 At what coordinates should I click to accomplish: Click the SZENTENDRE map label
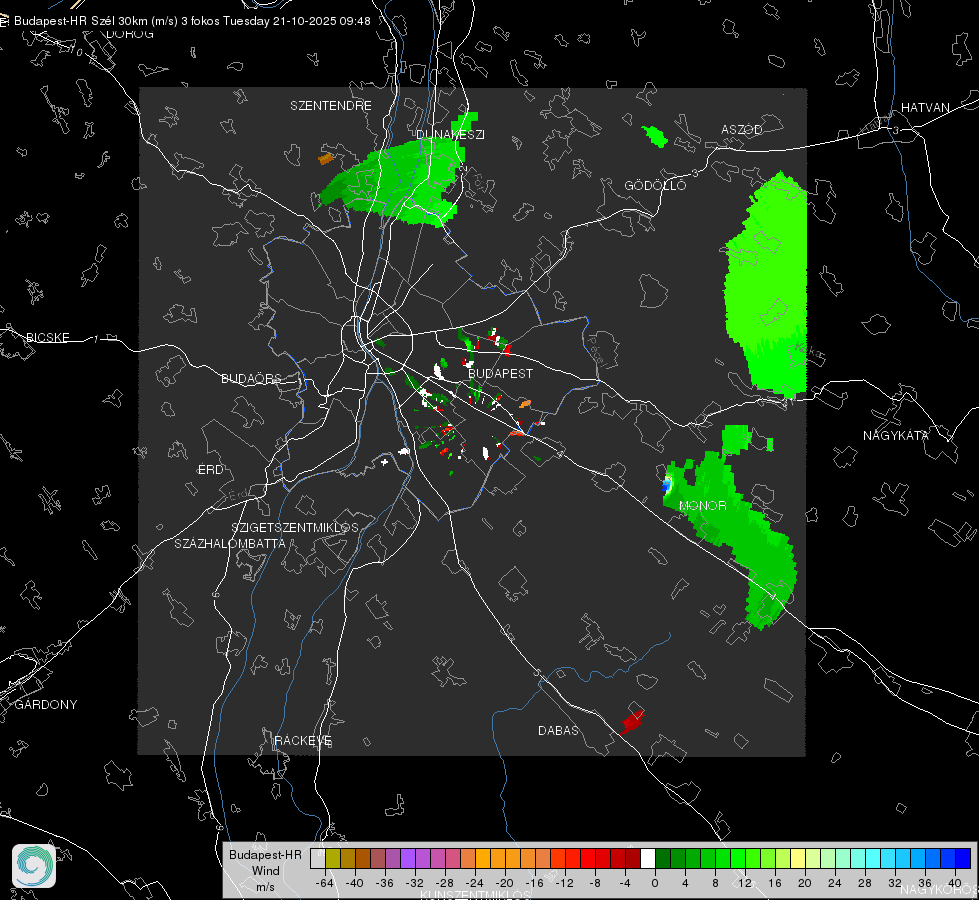(330, 106)
